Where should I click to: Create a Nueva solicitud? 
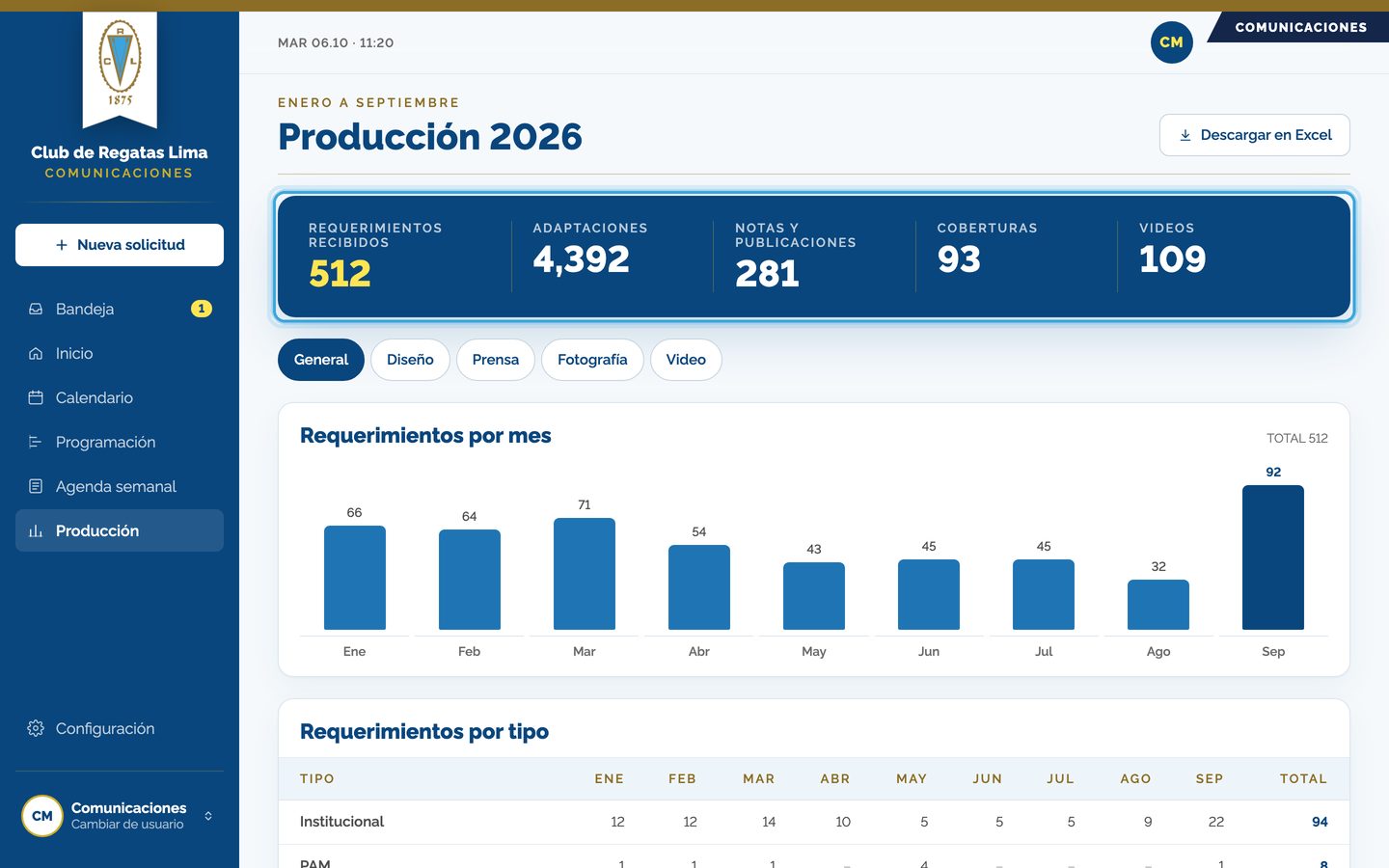click(120, 245)
